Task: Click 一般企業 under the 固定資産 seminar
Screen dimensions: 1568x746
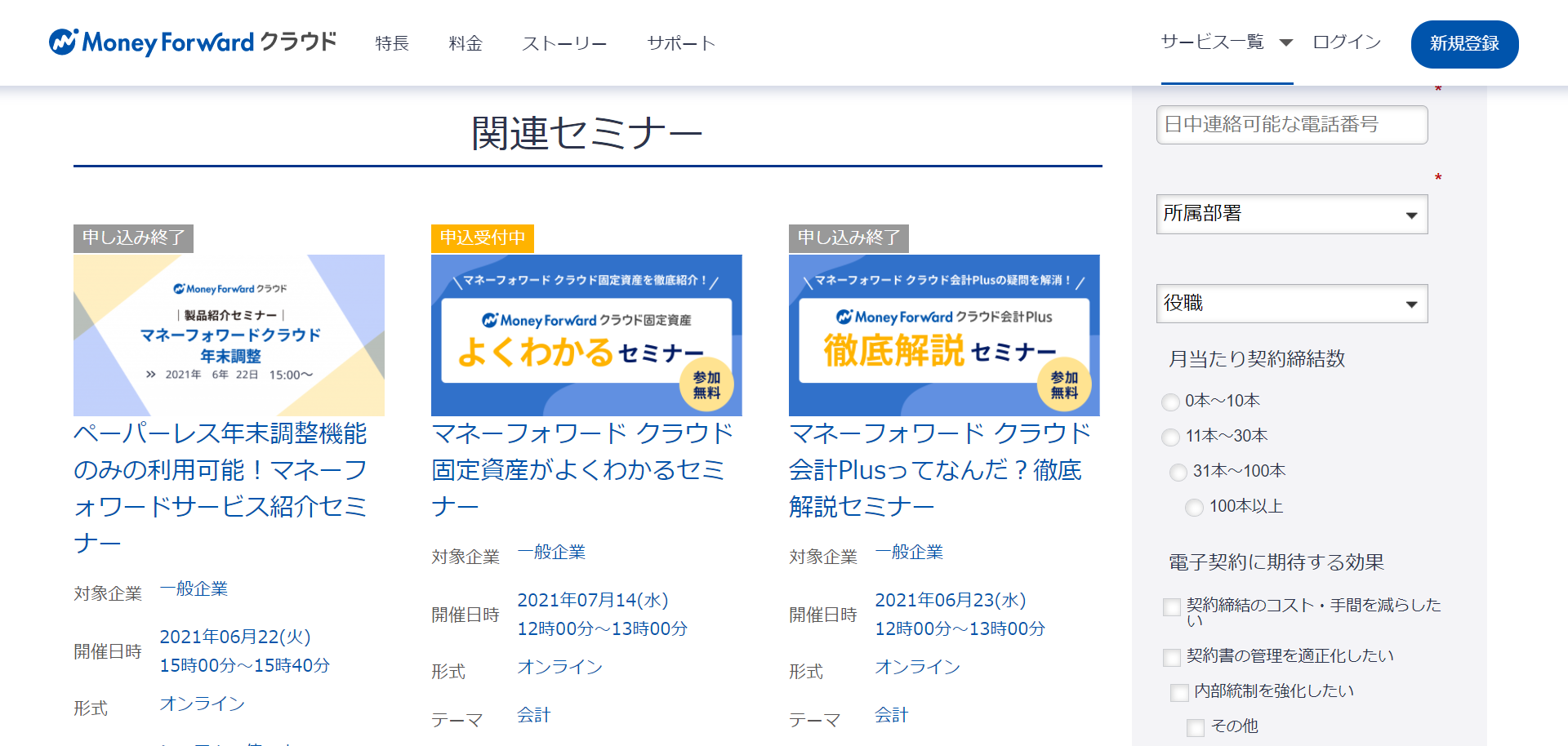Action: [x=551, y=553]
